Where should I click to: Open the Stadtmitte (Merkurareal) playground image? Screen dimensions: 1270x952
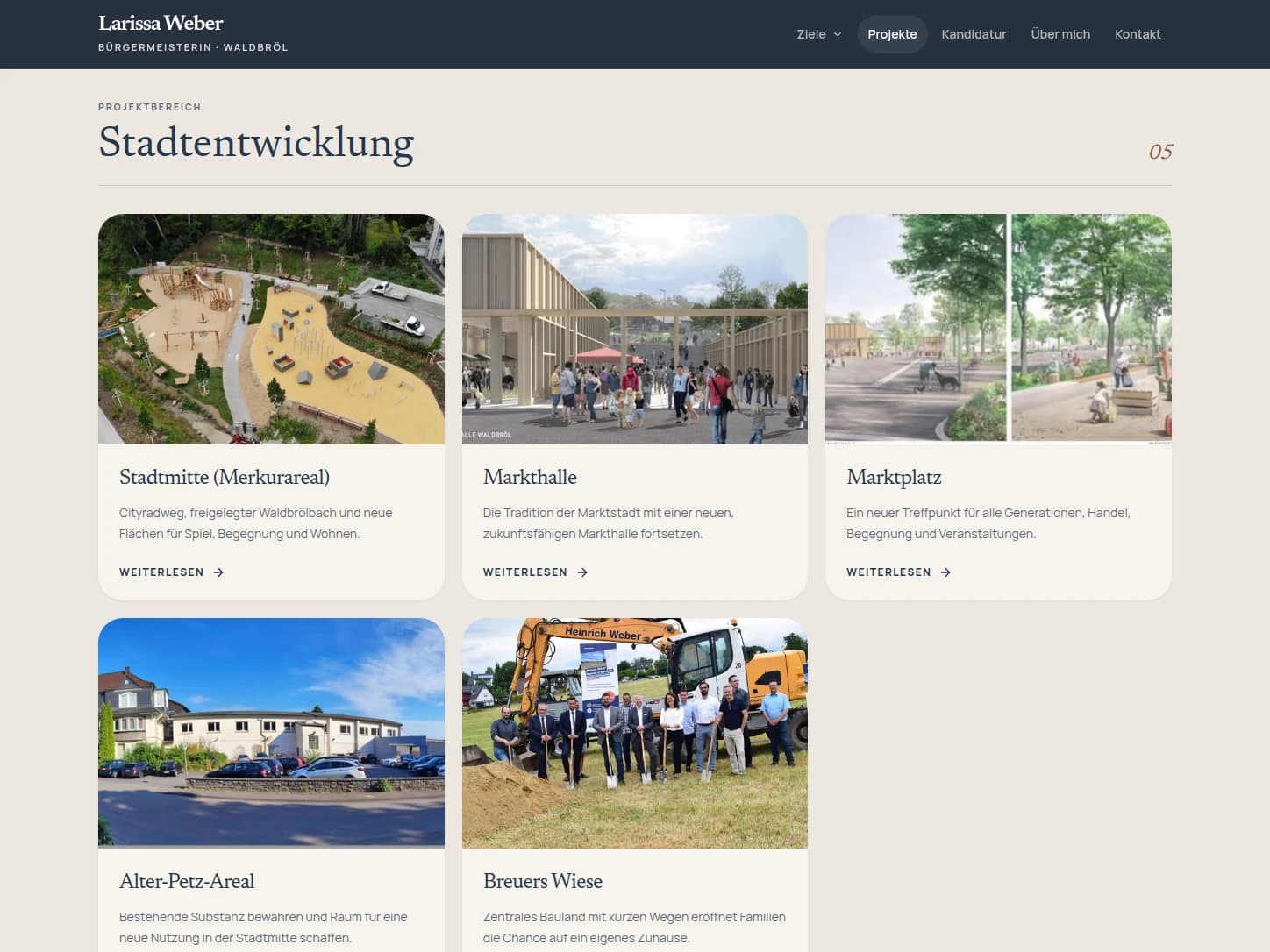point(271,329)
